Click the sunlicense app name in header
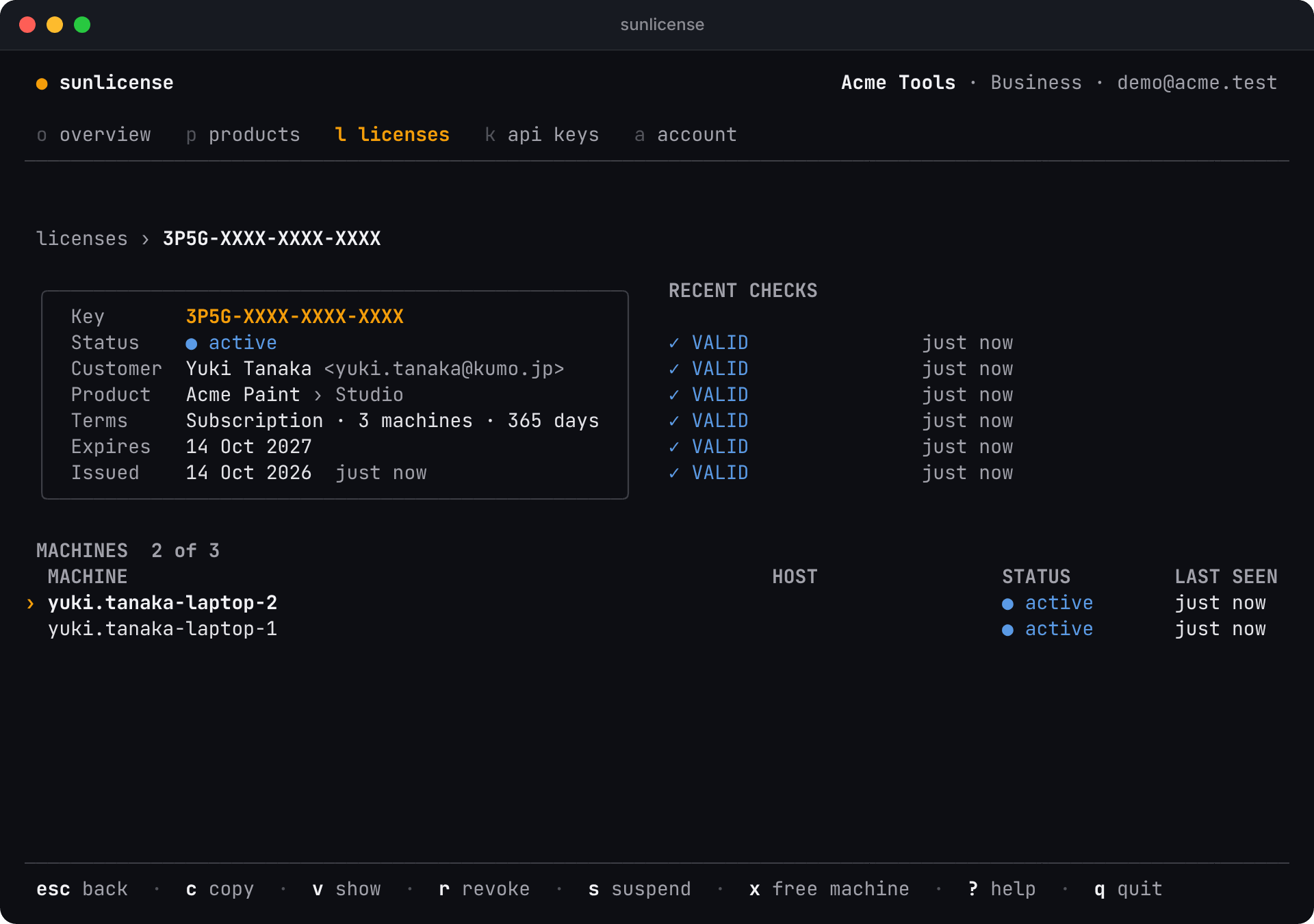Image resolution: width=1314 pixels, height=924 pixels. pos(116,83)
